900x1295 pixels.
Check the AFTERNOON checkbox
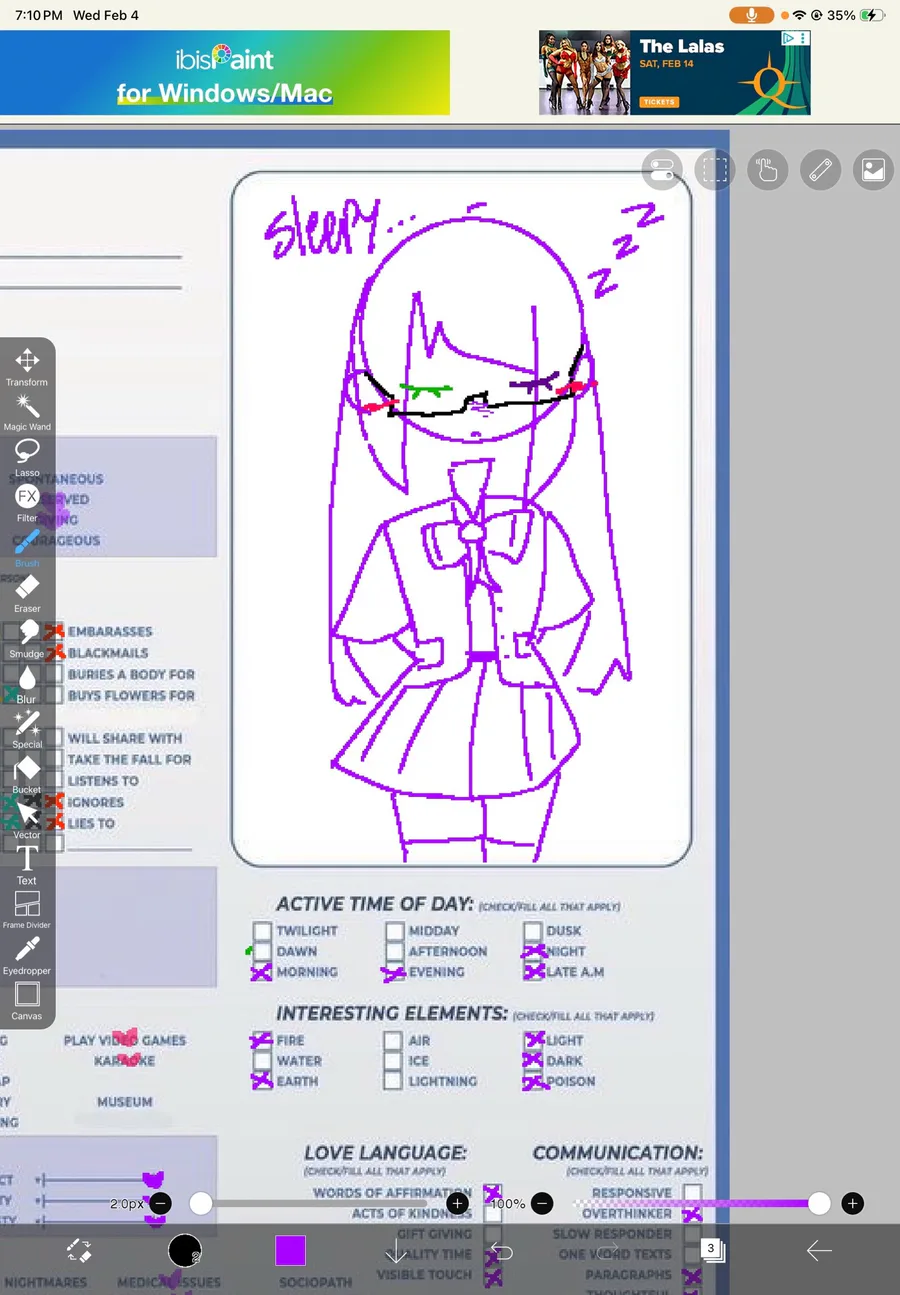tap(394, 951)
